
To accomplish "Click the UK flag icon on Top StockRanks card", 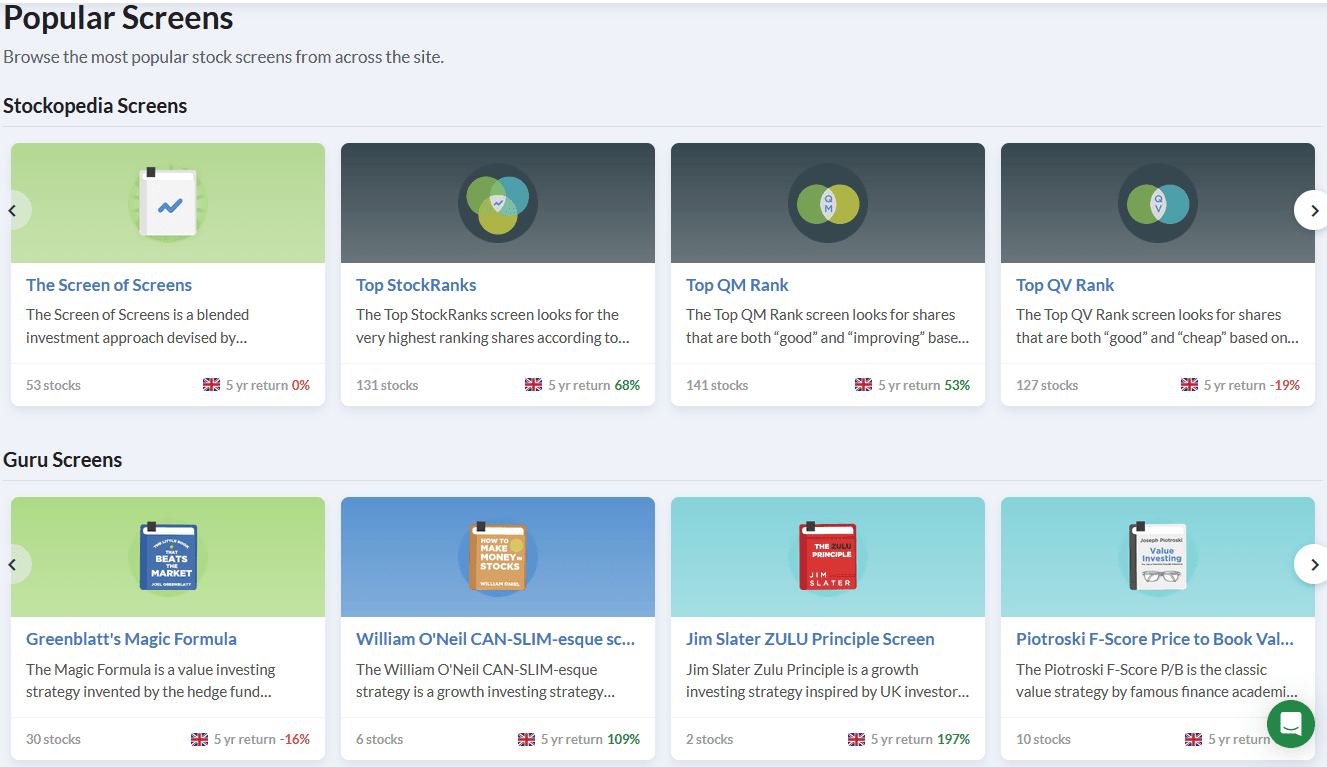I will (533, 384).
